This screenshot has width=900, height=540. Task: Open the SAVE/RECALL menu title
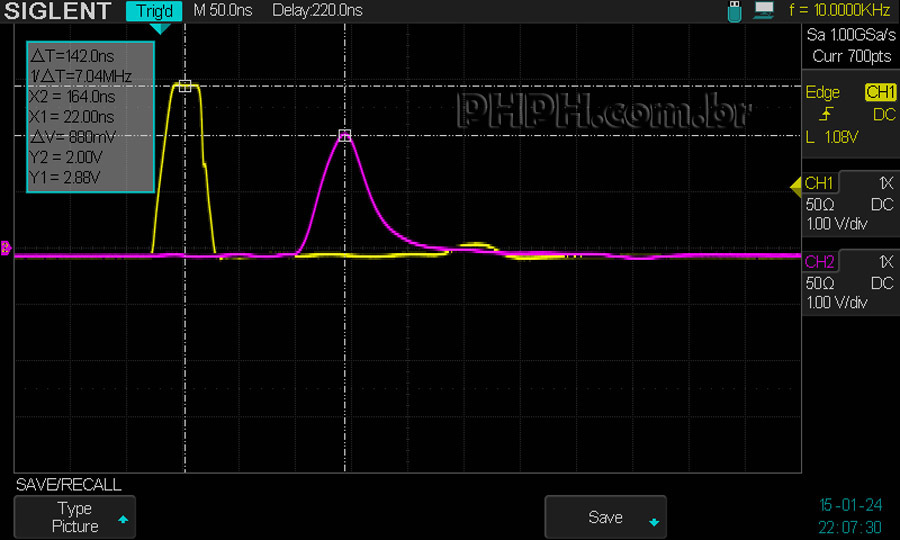point(69,485)
